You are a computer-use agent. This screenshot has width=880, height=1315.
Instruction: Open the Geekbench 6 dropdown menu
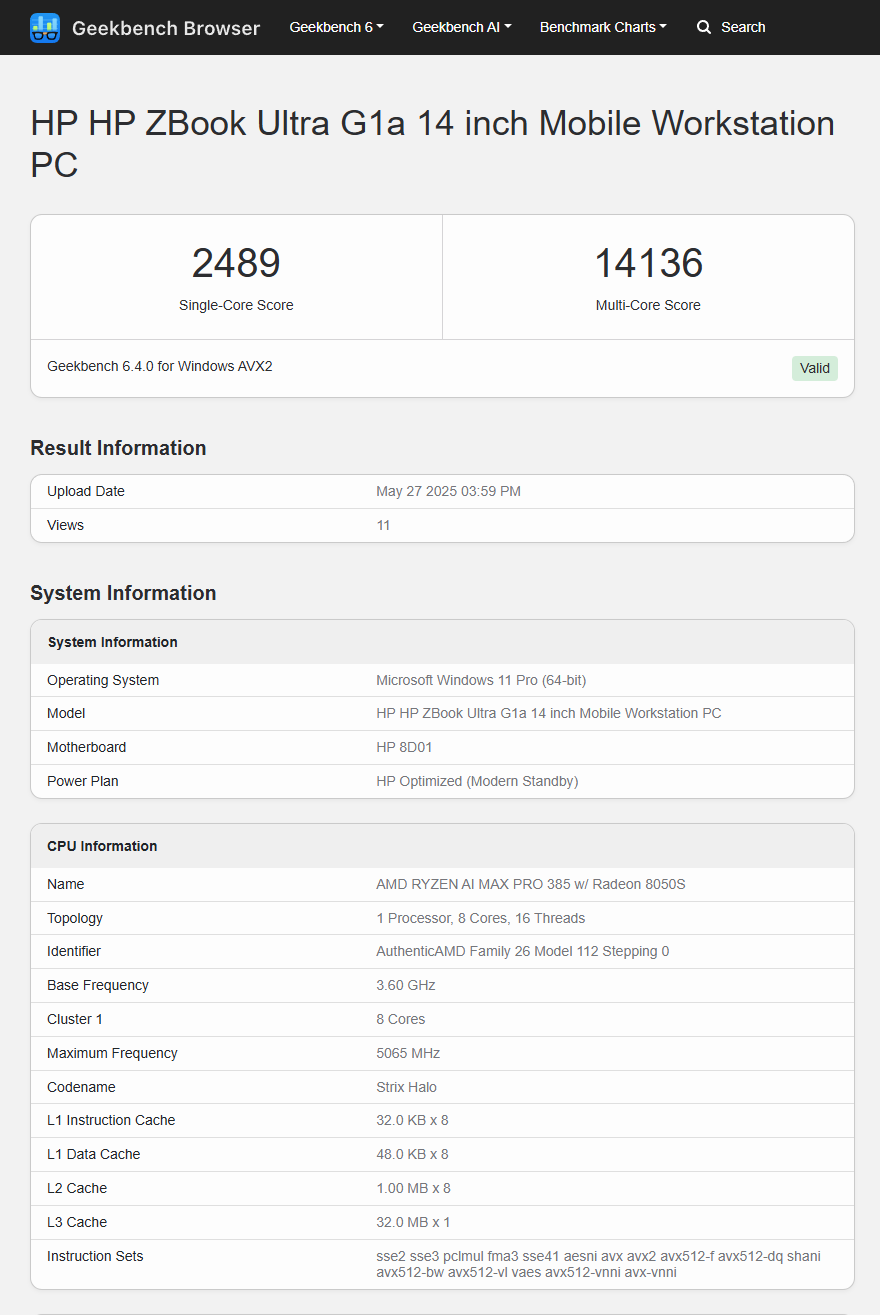pos(336,27)
